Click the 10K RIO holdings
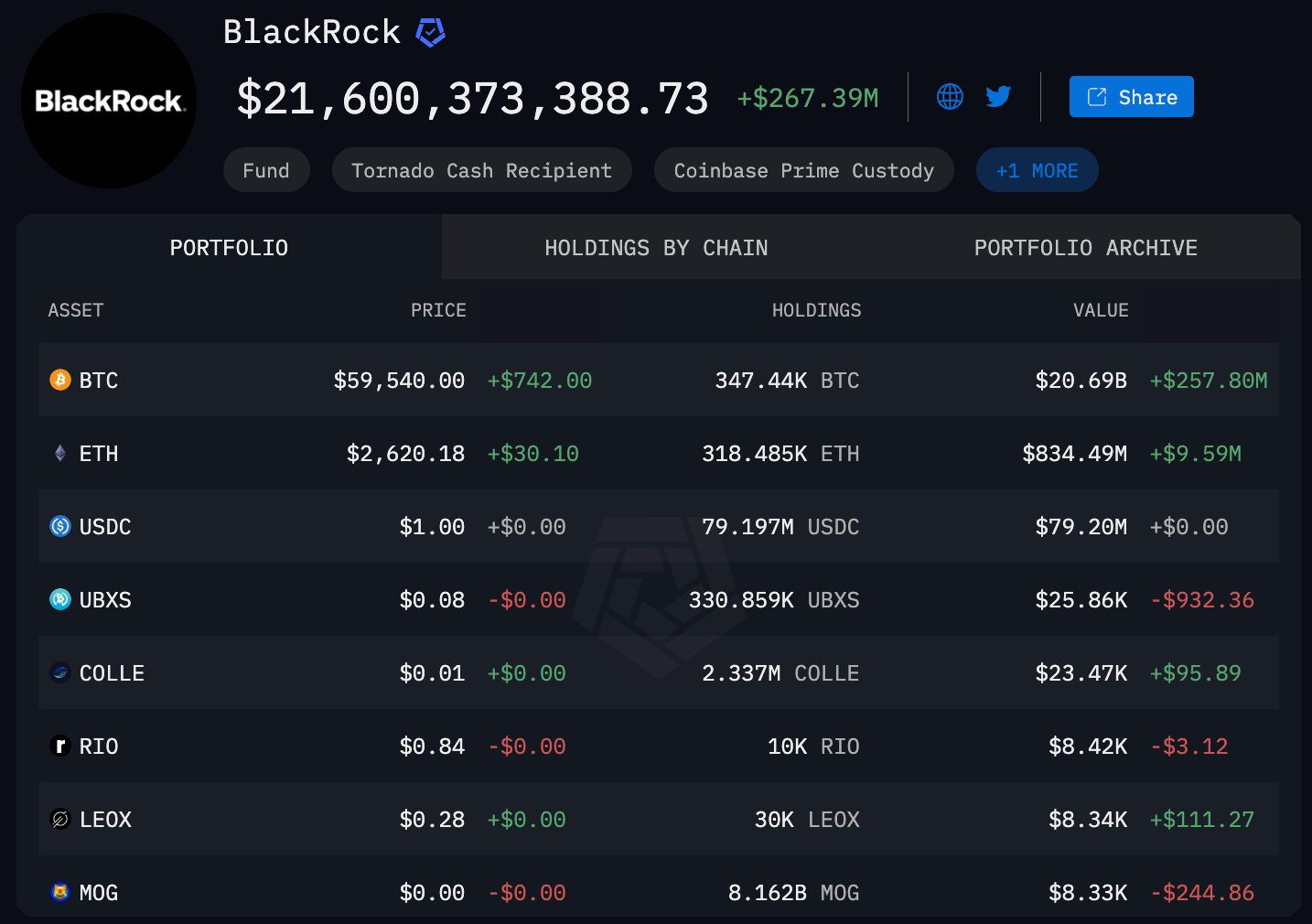The width and height of the screenshot is (1312, 924). click(x=813, y=747)
